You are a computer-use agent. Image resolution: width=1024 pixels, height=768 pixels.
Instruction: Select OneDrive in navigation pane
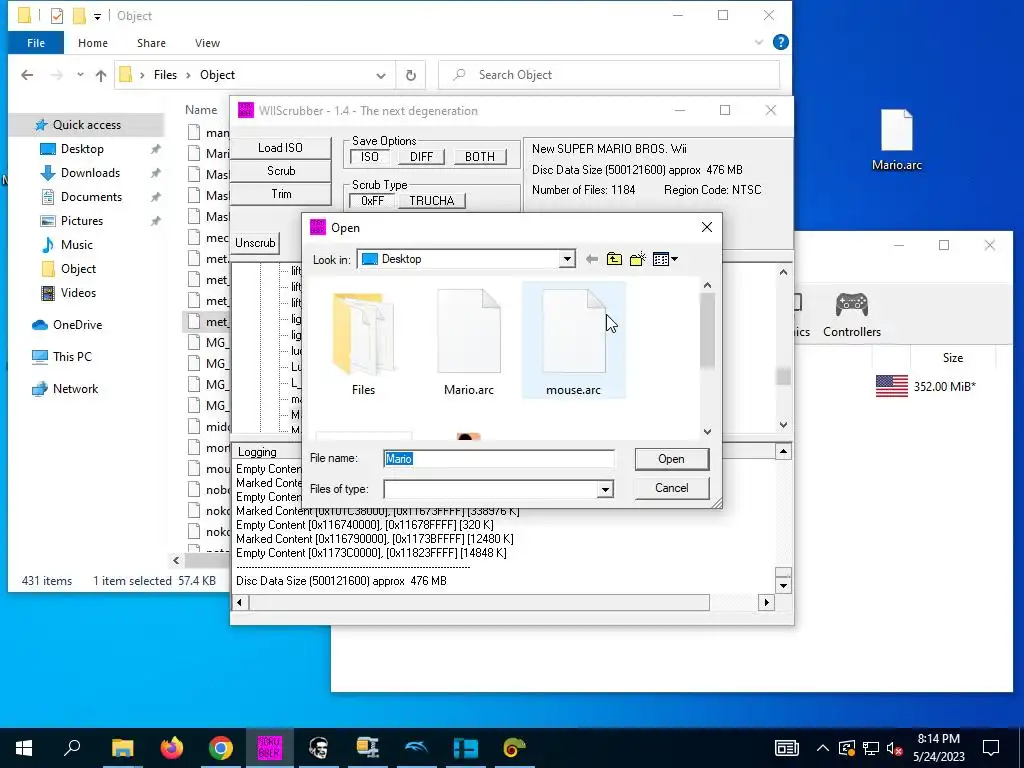click(77, 325)
